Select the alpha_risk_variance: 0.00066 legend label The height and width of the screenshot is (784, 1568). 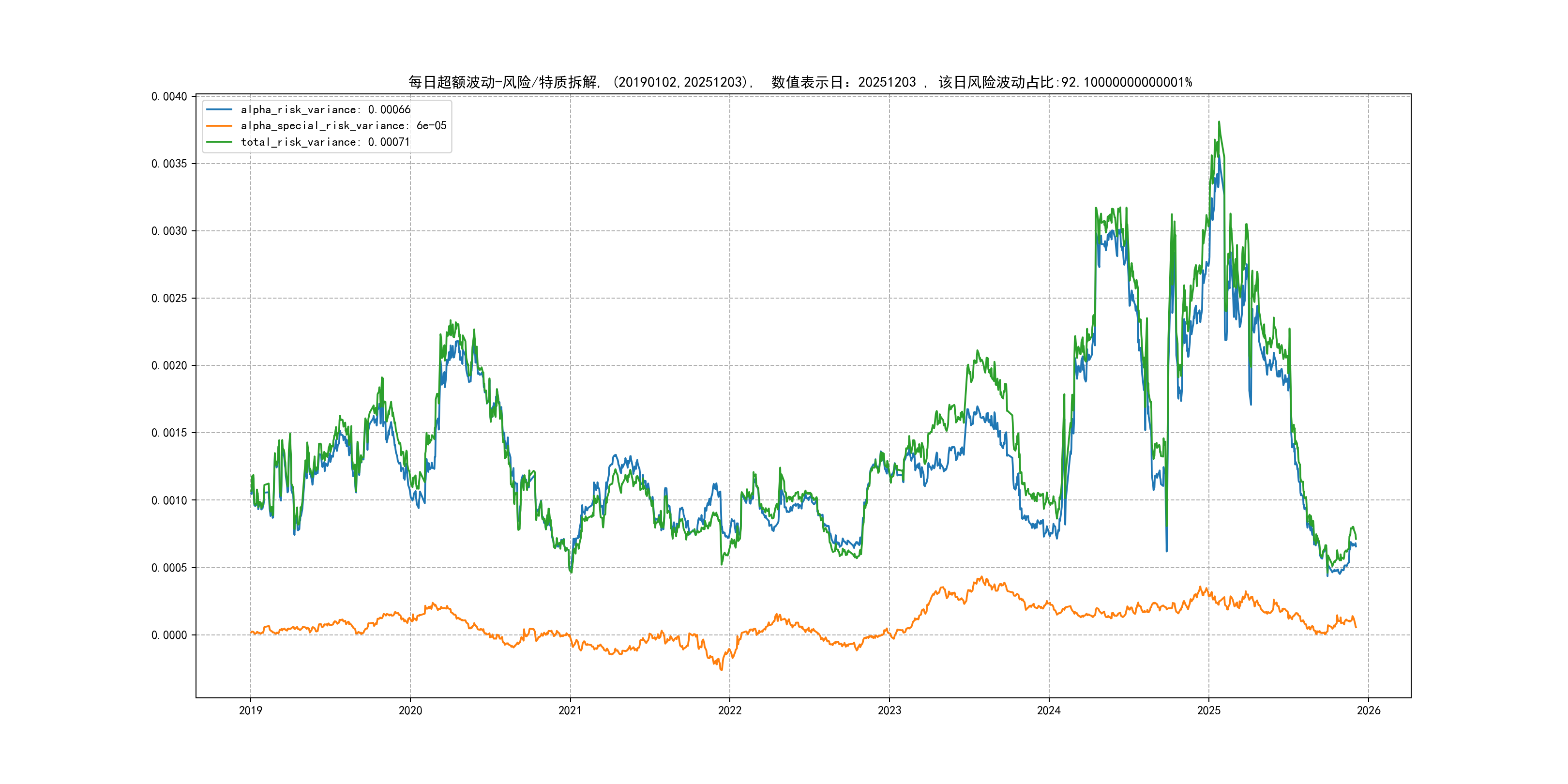click(x=325, y=109)
